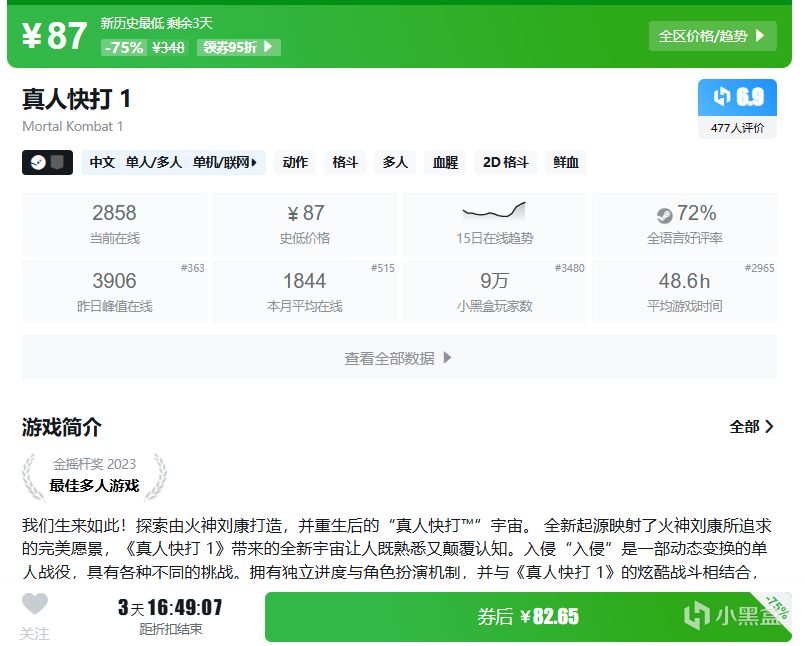Click the #515 rank label
Image resolution: width=805 pixels, height=646 pixels.
pos(382,268)
